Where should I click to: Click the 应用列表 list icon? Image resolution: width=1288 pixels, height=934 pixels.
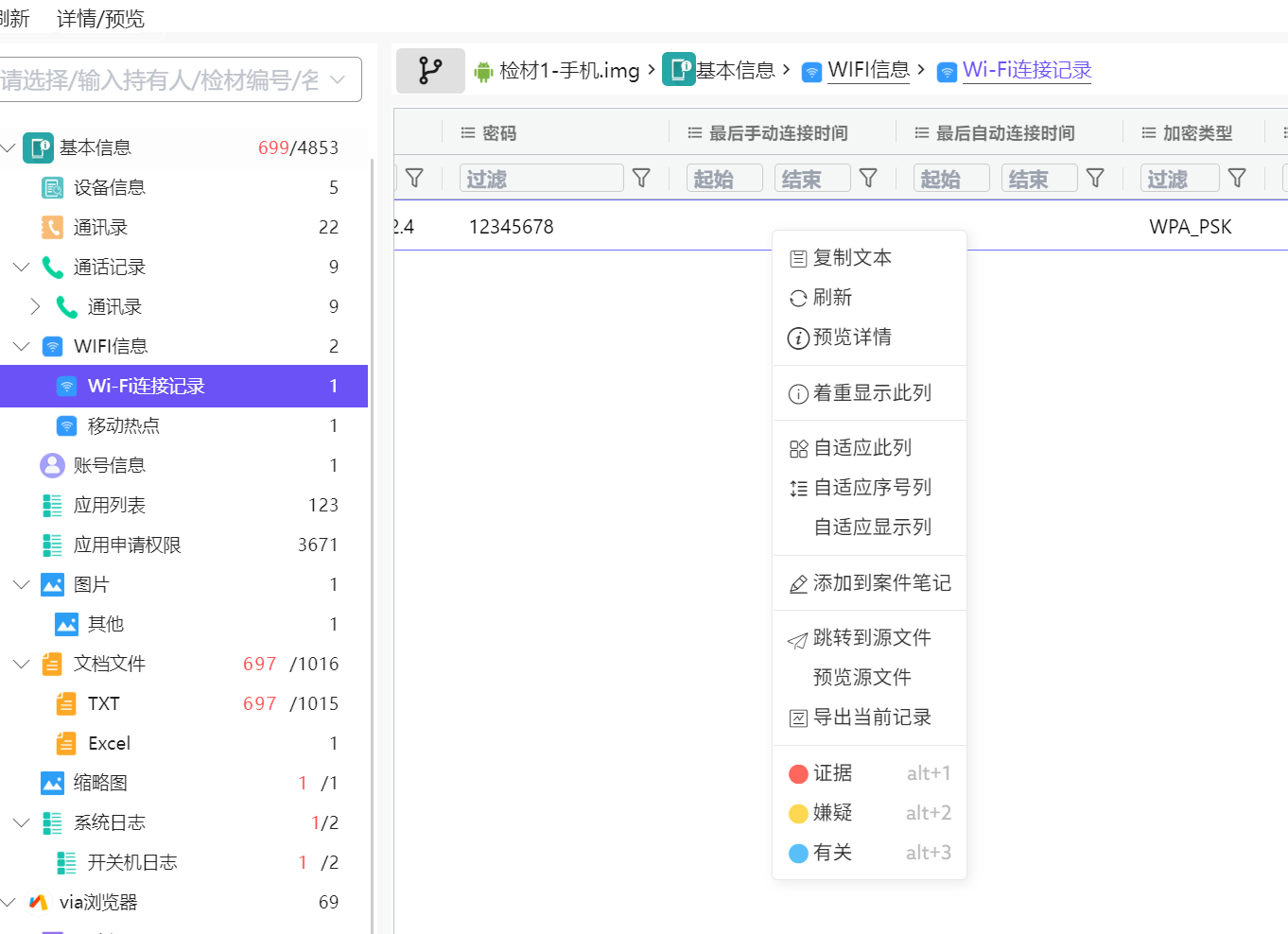point(53,505)
